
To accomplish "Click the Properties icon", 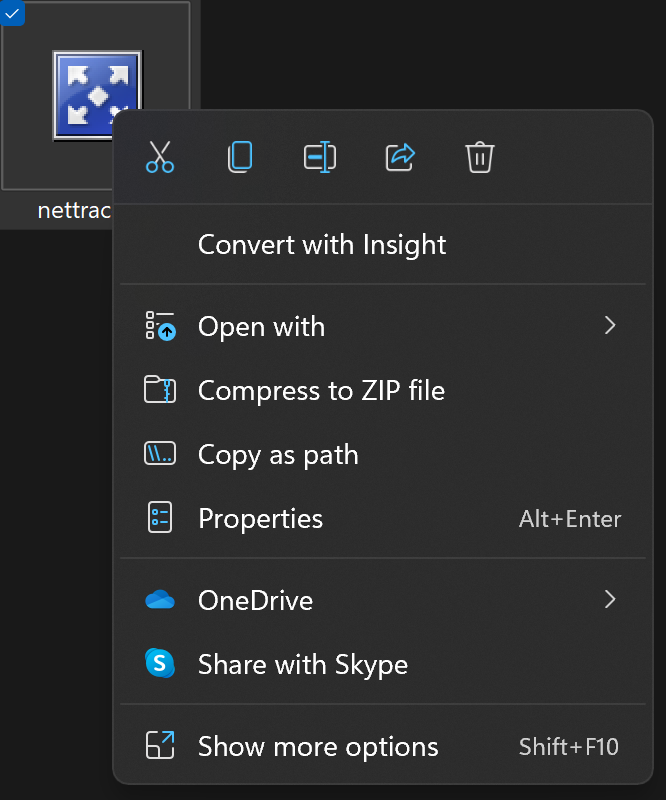I will point(160,518).
